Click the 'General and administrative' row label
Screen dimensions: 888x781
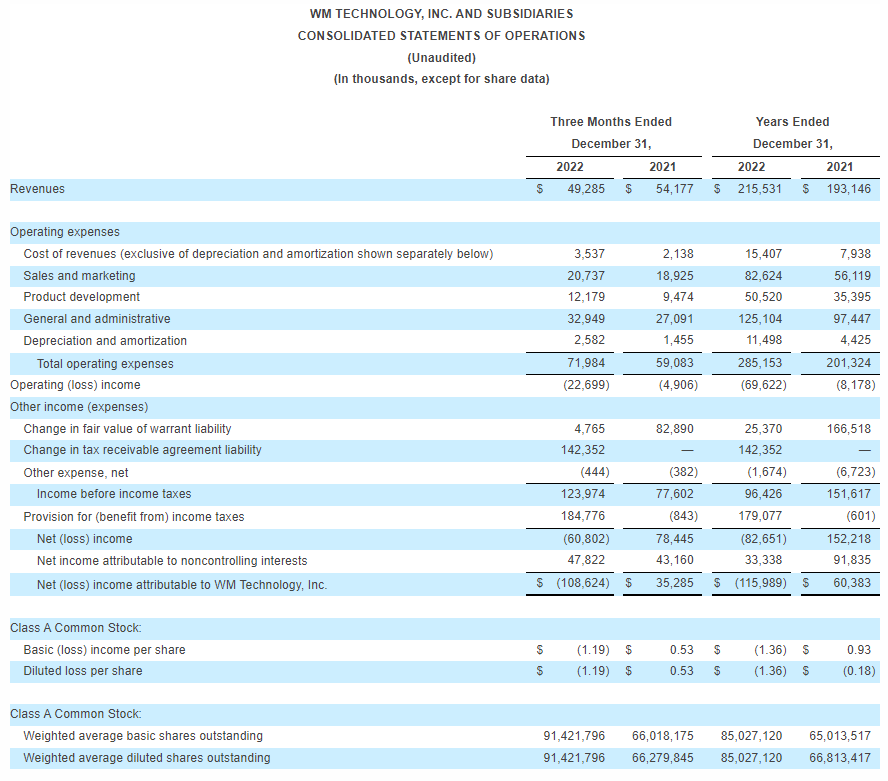(x=96, y=319)
